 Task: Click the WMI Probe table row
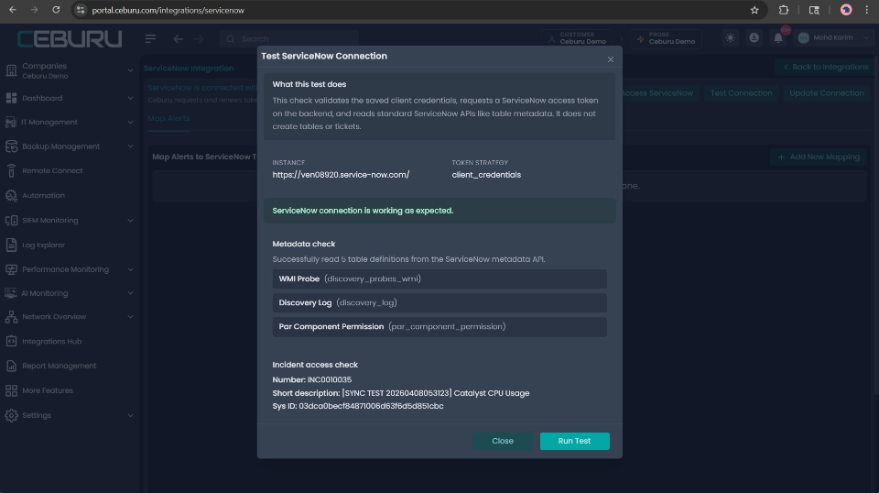click(x=440, y=279)
